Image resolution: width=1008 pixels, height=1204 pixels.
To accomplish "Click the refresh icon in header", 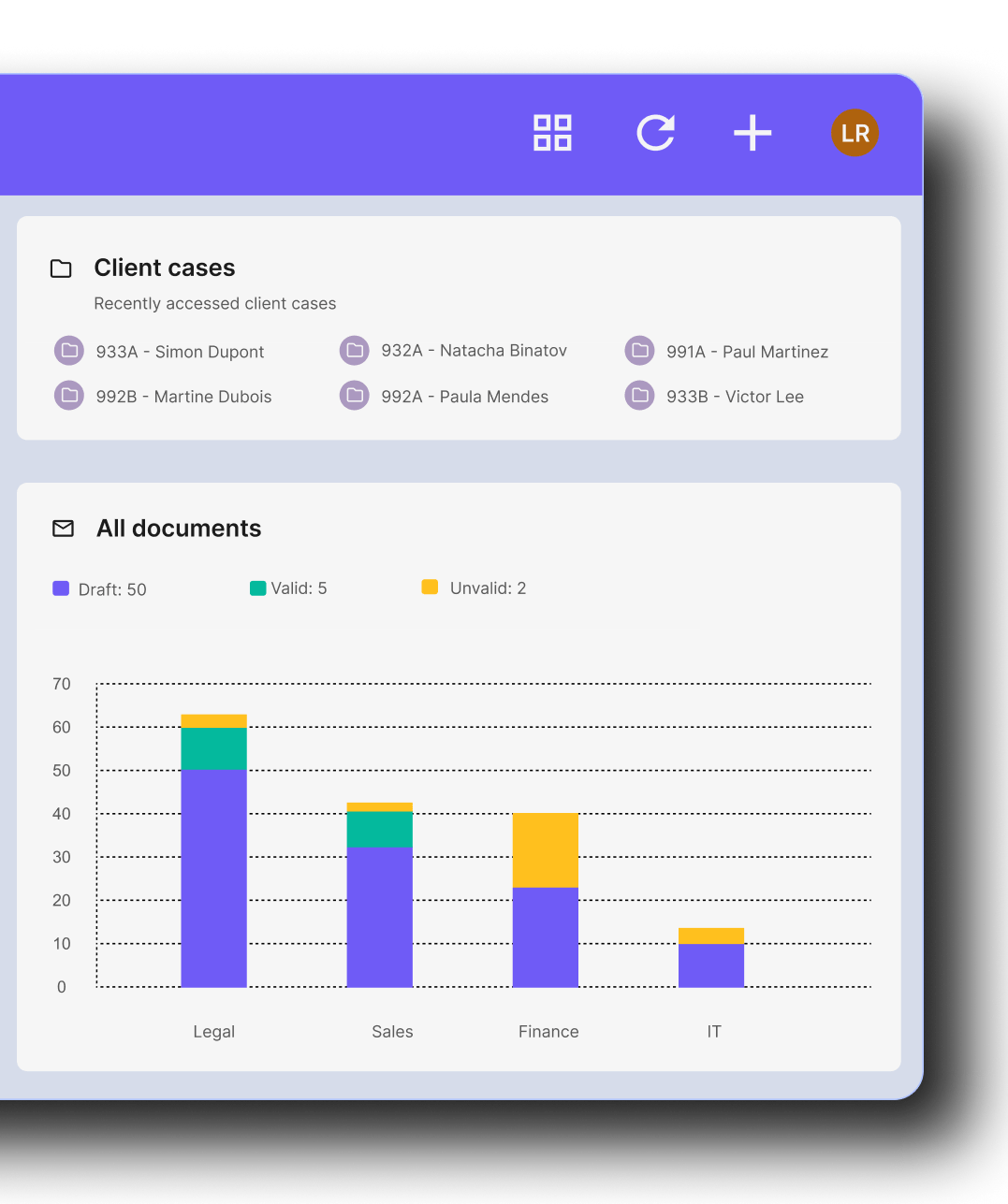I will click(x=655, y=133).
